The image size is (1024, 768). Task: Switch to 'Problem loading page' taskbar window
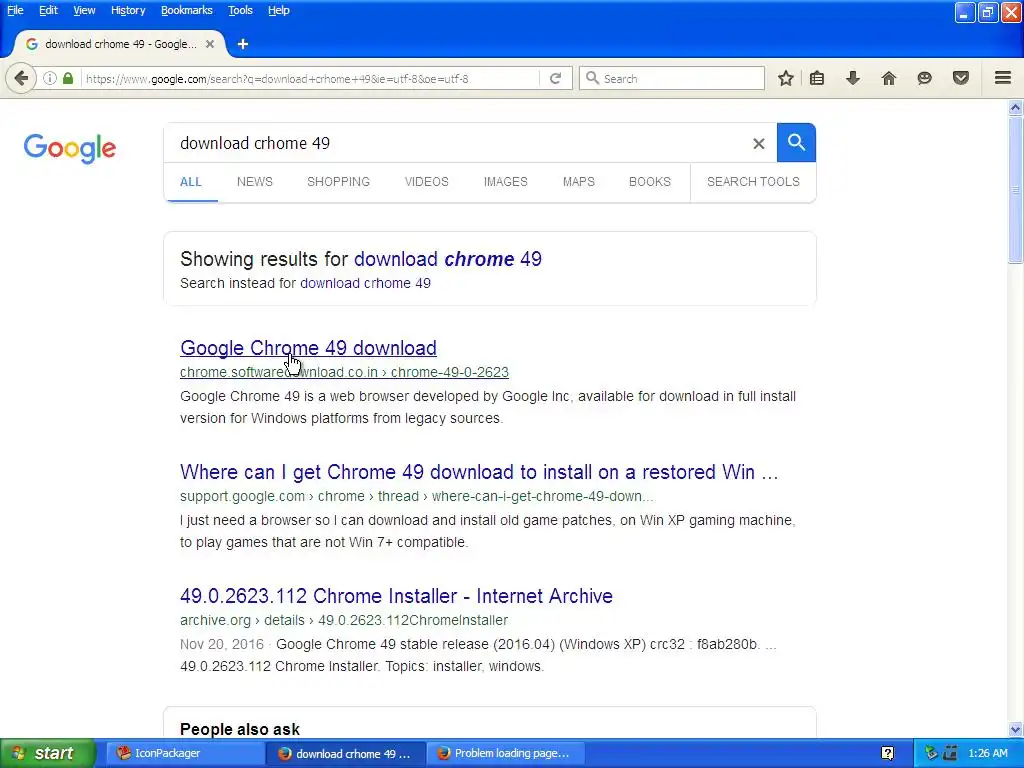(504, 754)
